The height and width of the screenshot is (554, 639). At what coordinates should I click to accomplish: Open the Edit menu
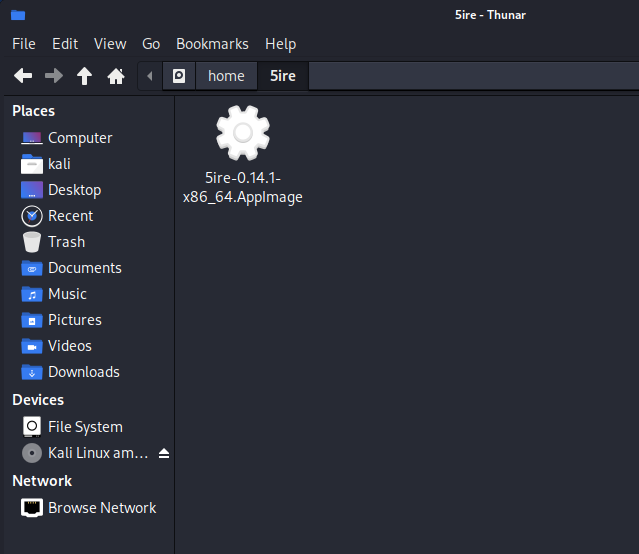coord(65,44)
